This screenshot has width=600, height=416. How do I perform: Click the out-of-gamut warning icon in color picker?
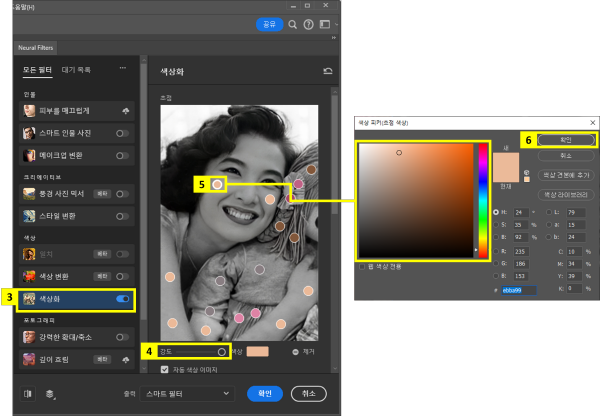tap(527, 173)
